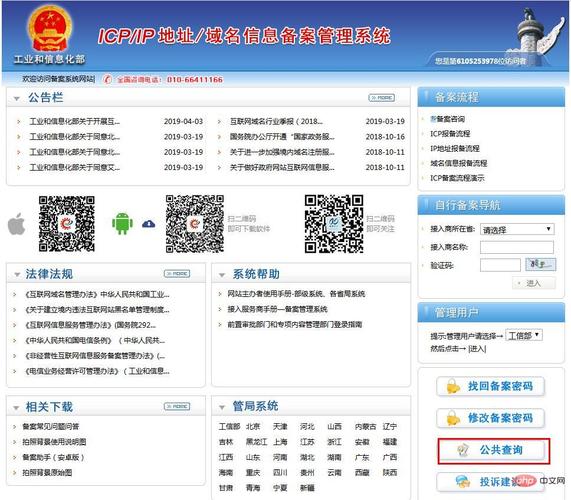The image size is (571, 500).
Task: Open 《电信业务经营许可管理办法》 link
Action: (x=97, y=371)
